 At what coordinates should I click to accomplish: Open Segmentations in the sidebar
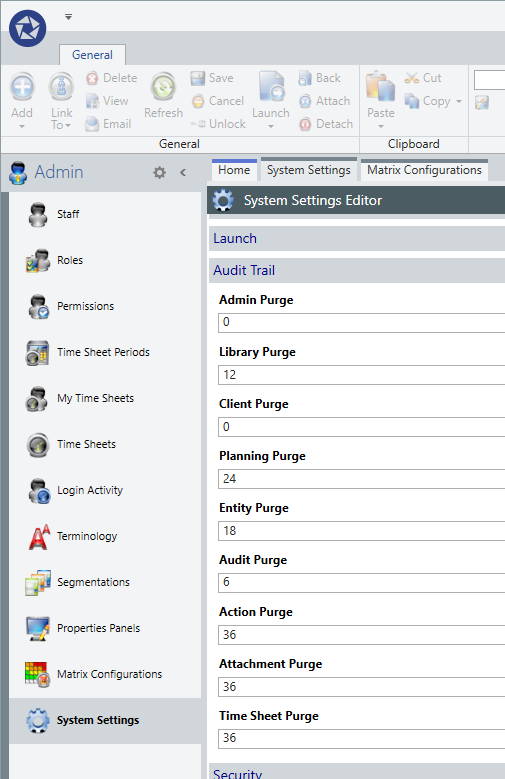pyautogui.click(x=105, y=582)
